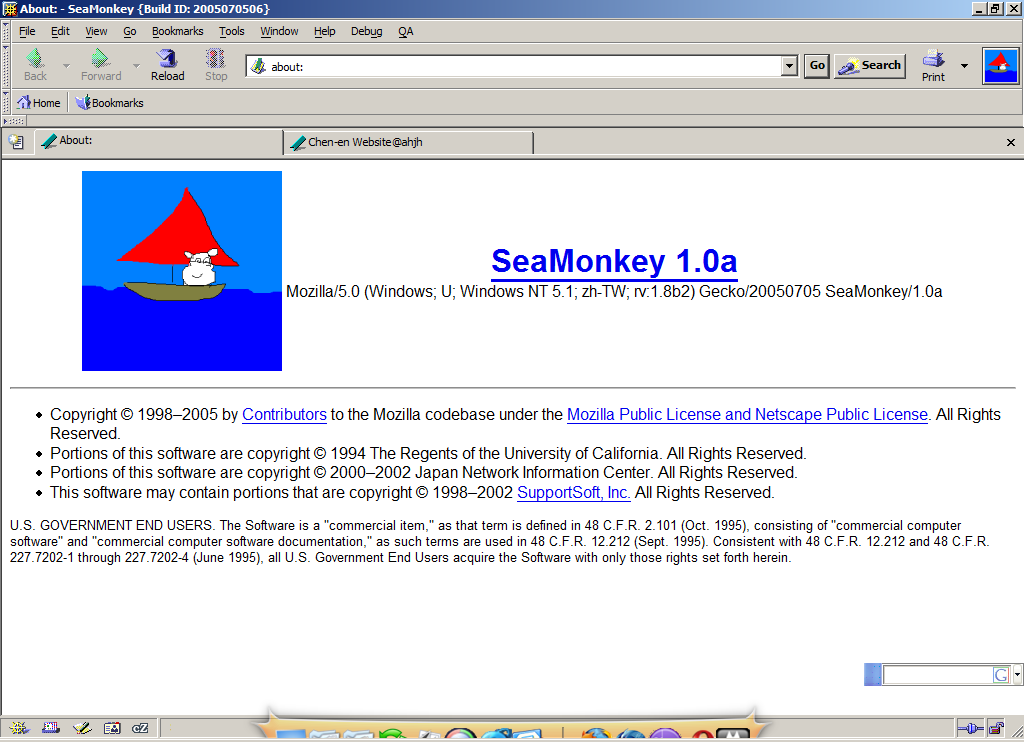Click the Forward navigation button
Screen dimensions: 1024x742
pyautogui.click(x=101, y=65)
